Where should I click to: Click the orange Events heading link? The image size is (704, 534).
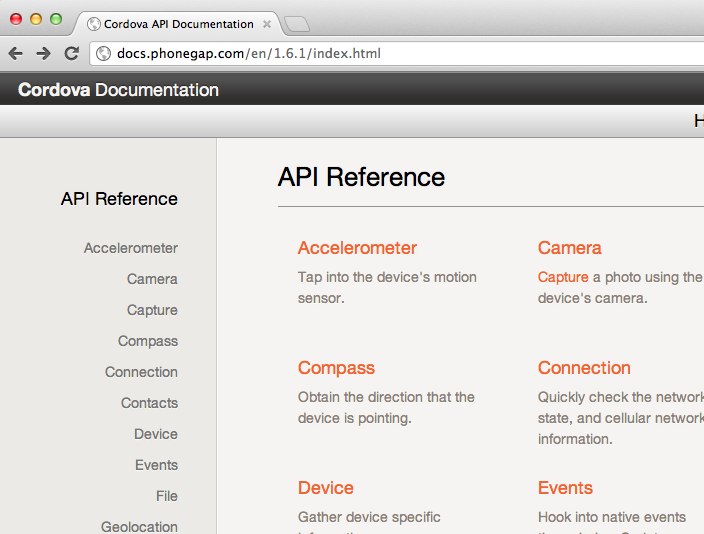tap(565, 488)
